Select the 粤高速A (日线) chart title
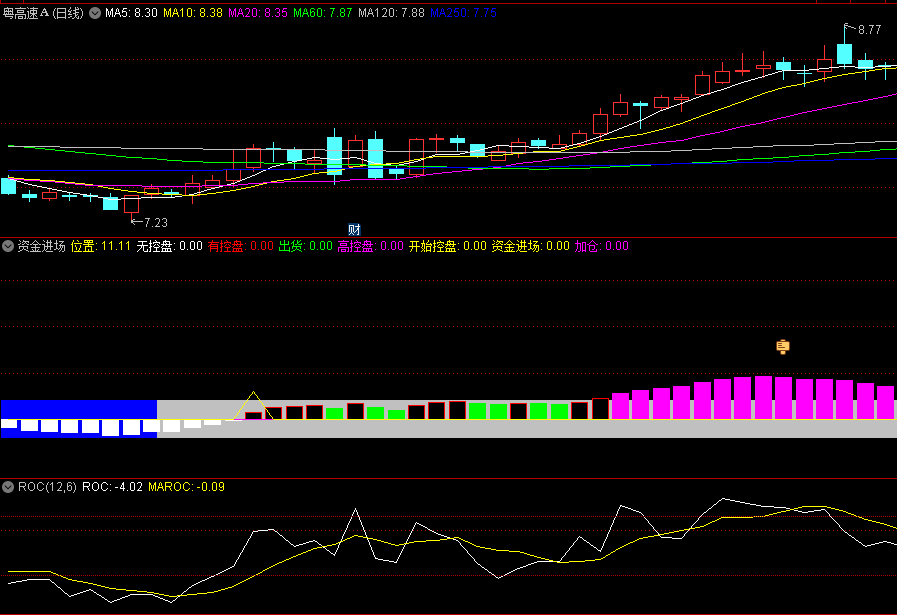This screenshot has width=897, height=615. [x=43, y=13]
